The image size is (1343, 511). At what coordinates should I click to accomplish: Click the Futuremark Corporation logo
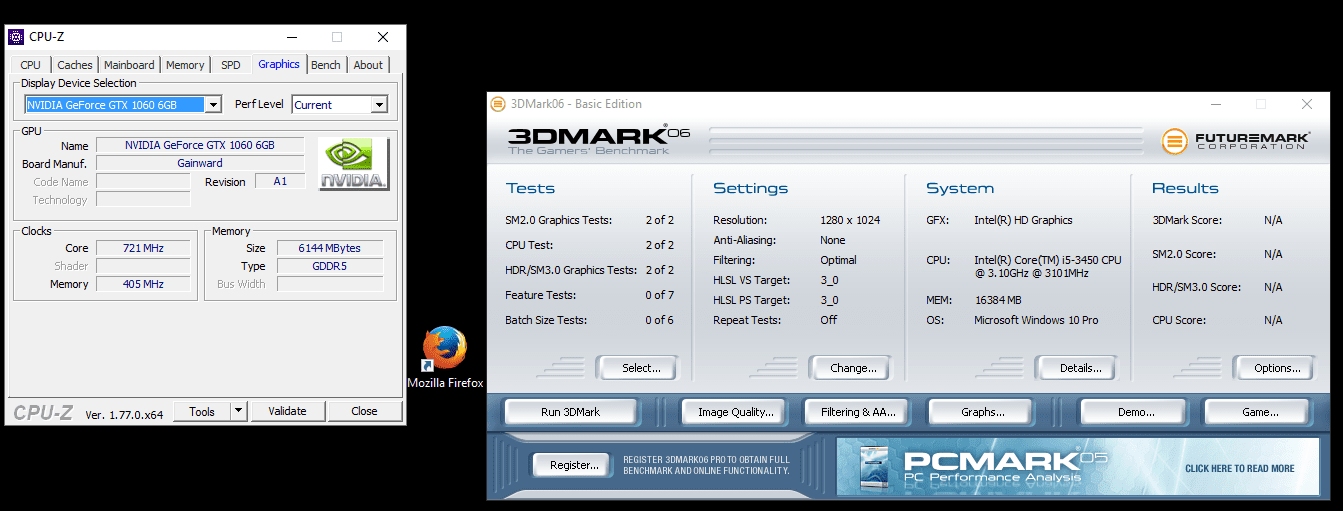[x=1234, y=141]
